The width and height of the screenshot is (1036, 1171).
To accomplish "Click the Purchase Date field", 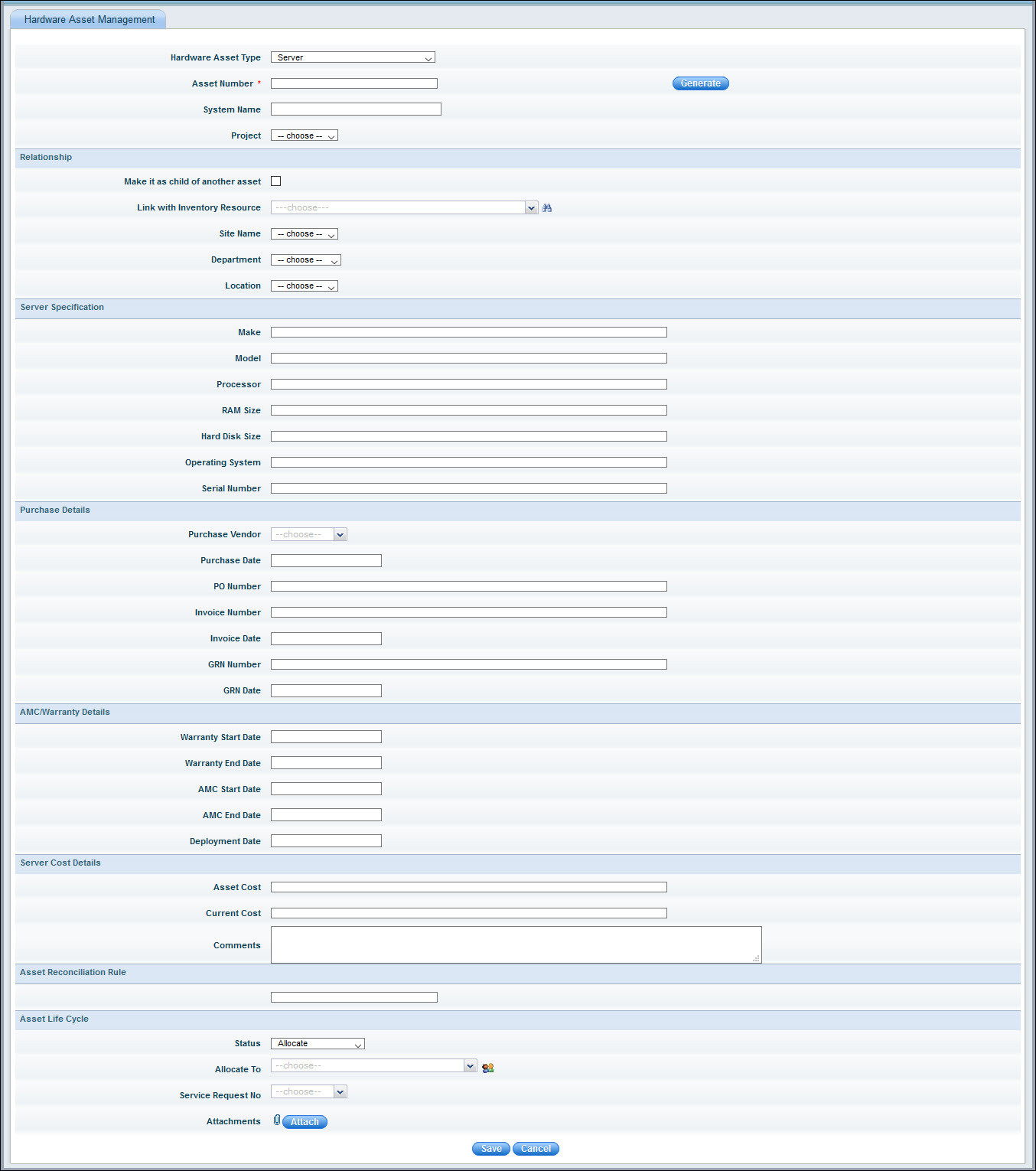I will coord(326,561).
